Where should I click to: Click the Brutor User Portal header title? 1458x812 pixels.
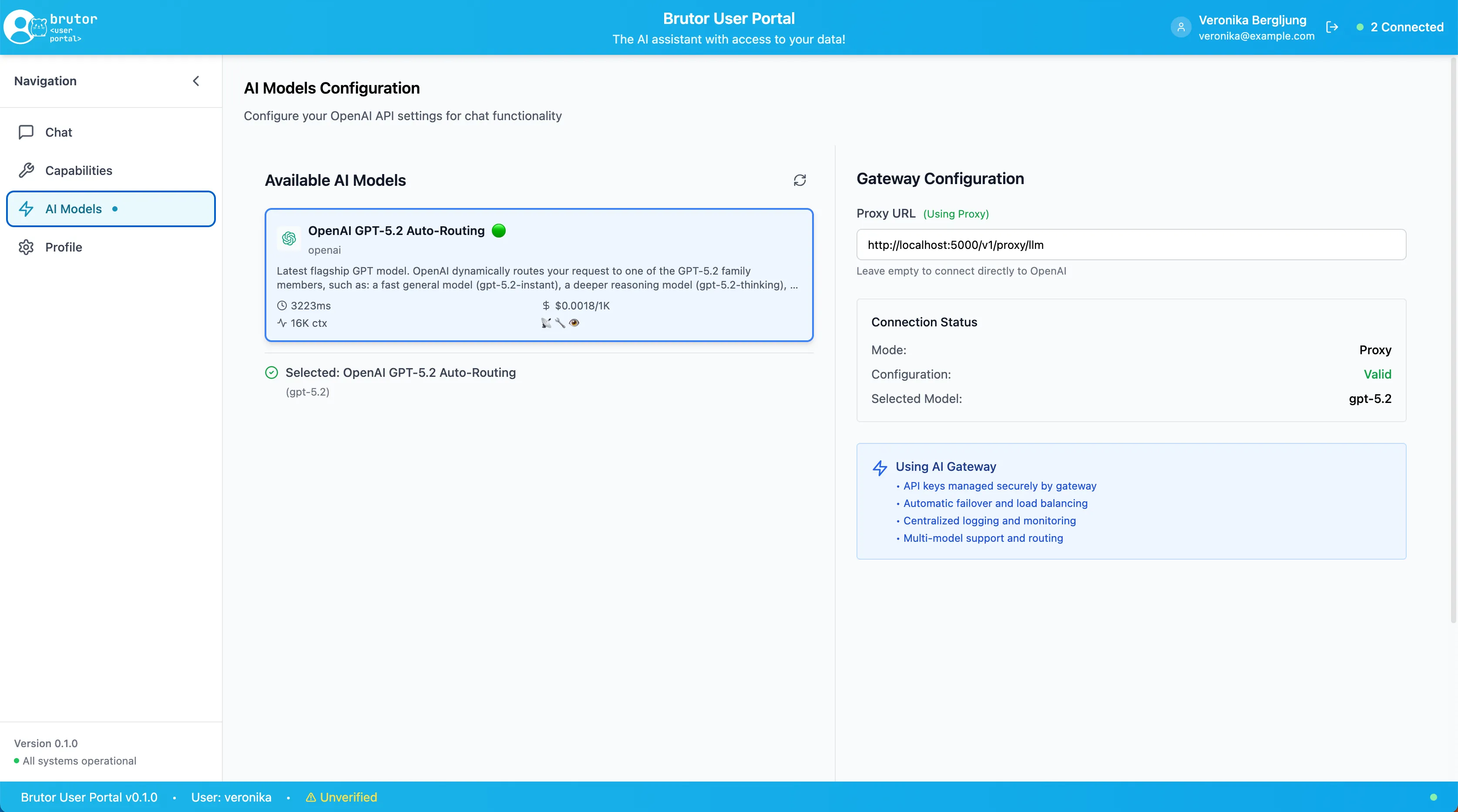point(729,19)
